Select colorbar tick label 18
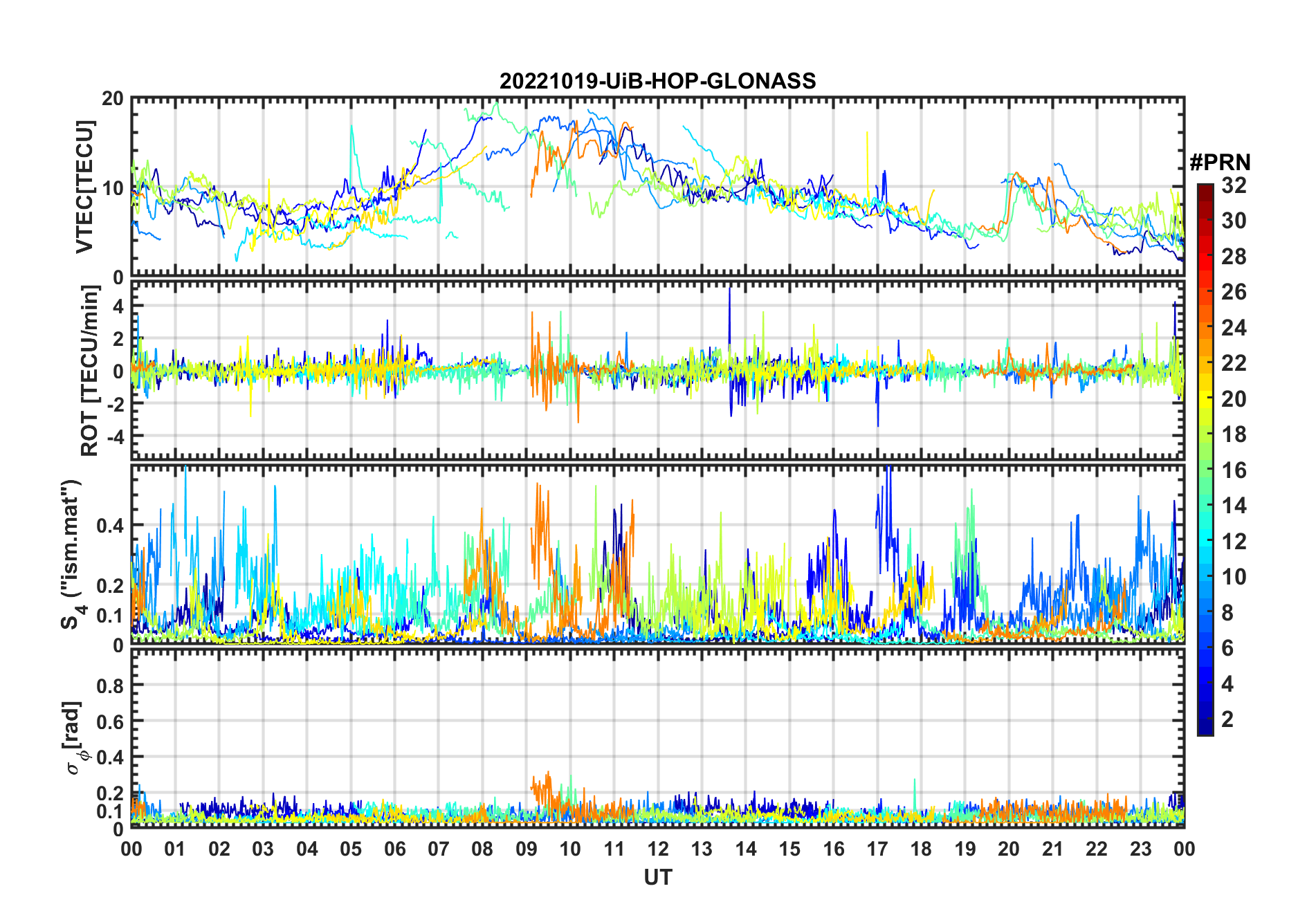Viewport: 1316px width, 920px height. (x=1234, y=434)
